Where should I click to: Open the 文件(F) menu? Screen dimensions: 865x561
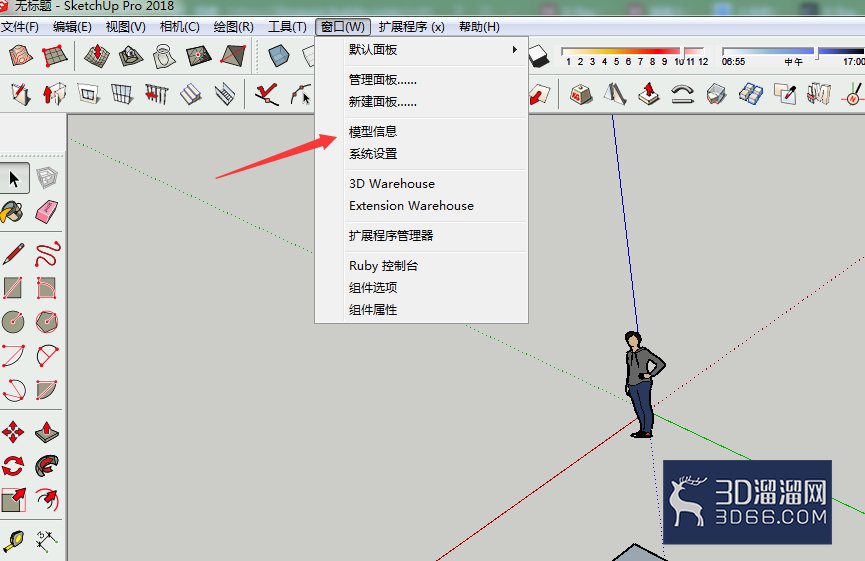point(20,26)
